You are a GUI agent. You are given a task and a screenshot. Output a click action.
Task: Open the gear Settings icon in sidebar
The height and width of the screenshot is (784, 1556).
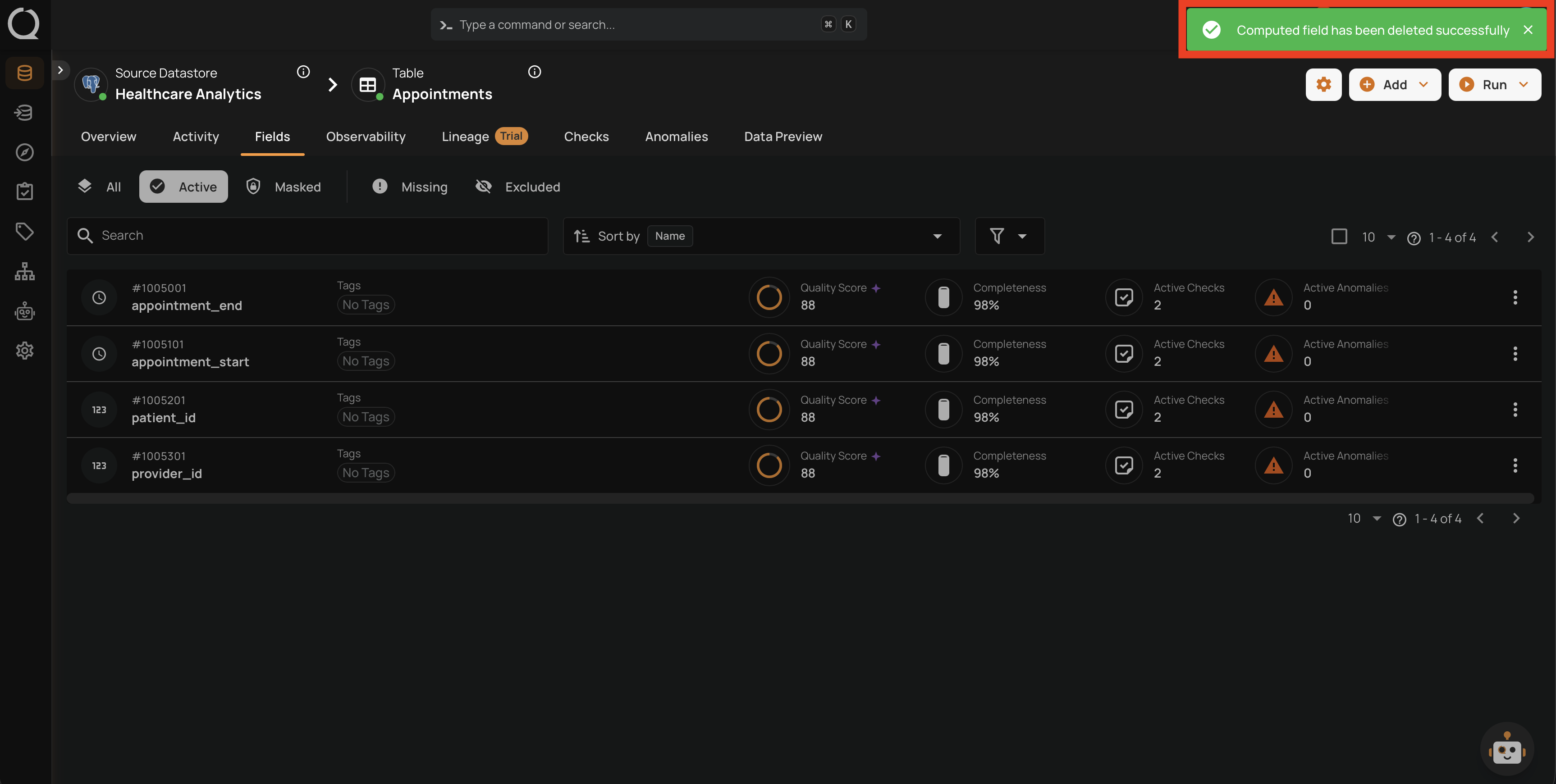tap(24, 351)
